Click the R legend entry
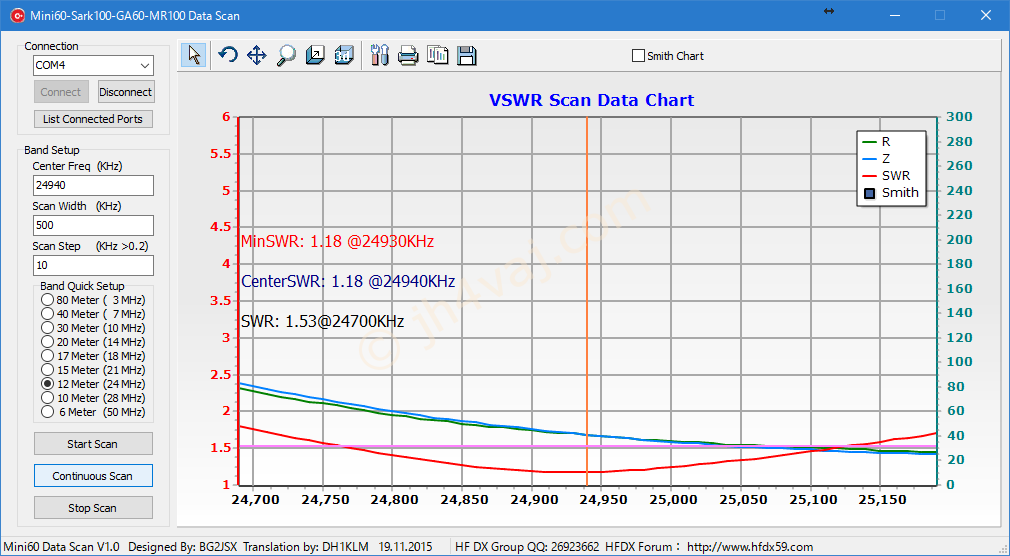The image size is (1010, 556). (x=876, y=142)
